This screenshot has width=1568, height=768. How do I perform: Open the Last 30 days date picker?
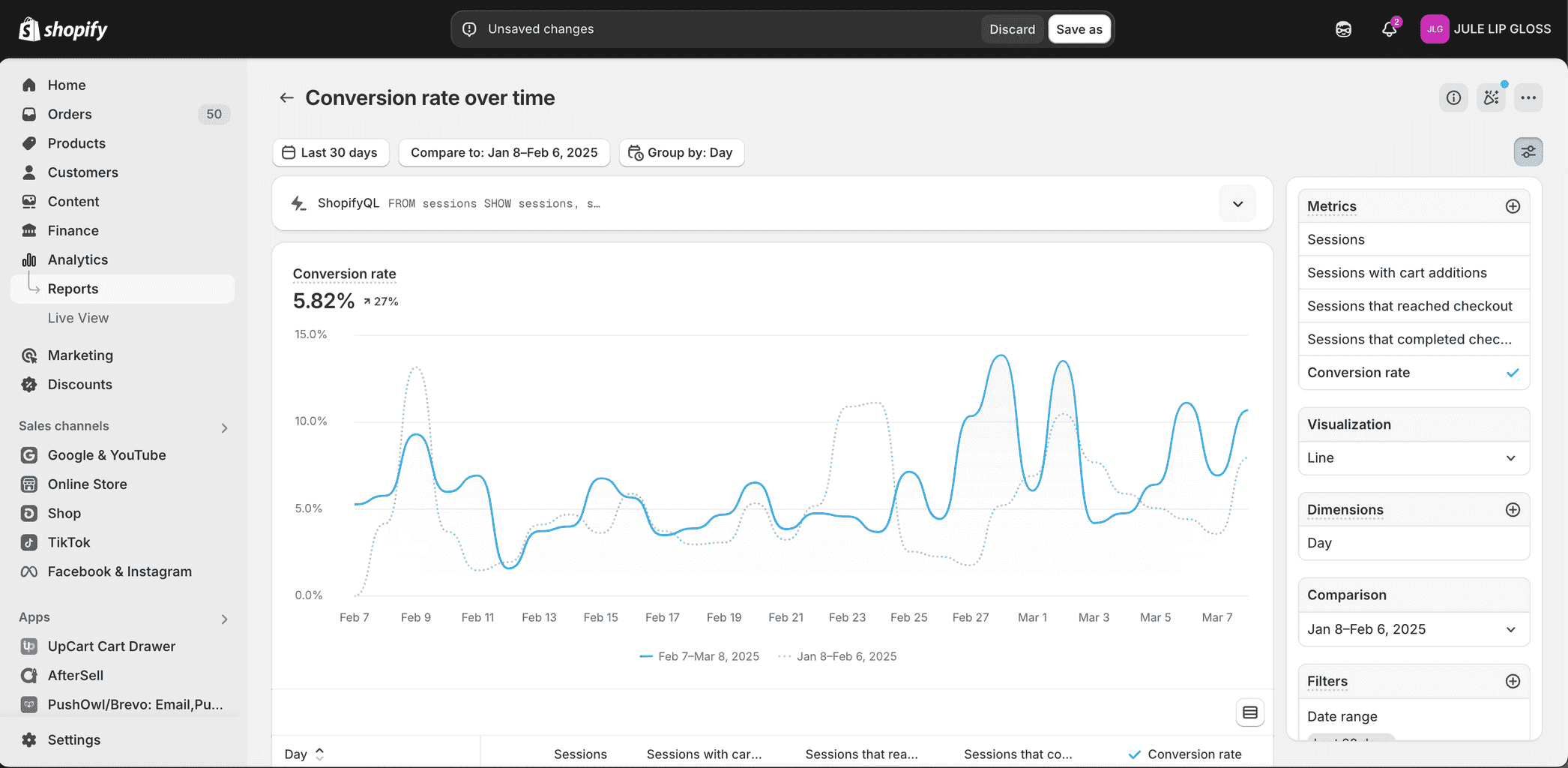coord(331,152)
